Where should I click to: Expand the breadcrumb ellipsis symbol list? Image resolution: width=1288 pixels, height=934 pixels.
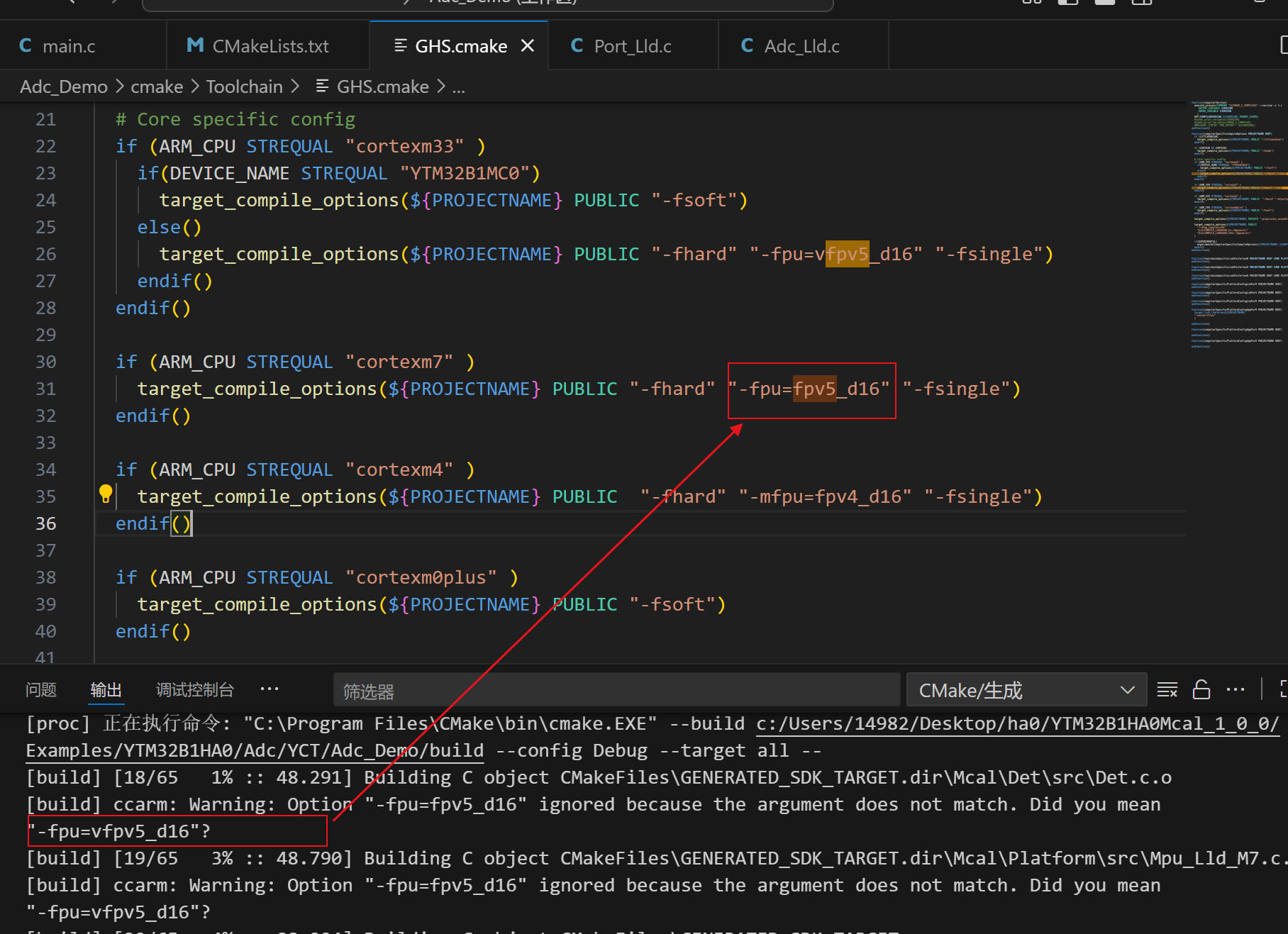click(x=459, y=88)
